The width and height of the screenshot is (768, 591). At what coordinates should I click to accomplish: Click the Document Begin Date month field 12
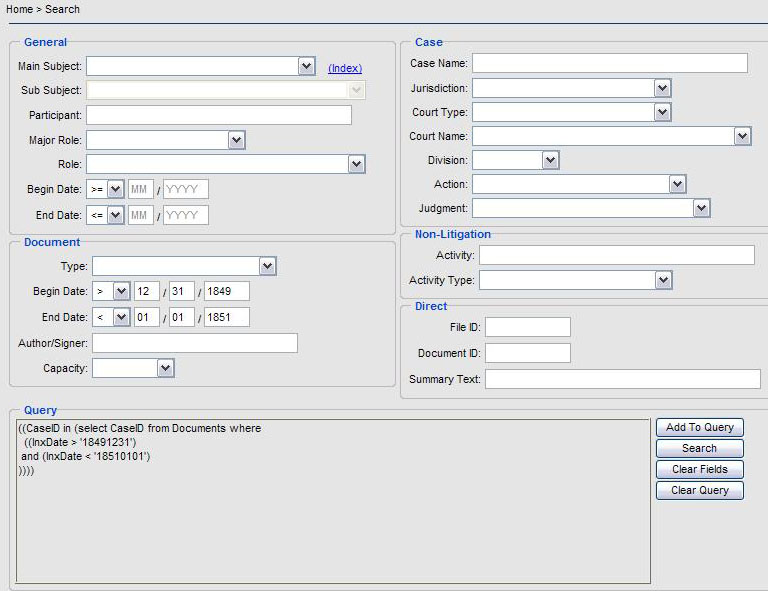click(x=147, y=291)
